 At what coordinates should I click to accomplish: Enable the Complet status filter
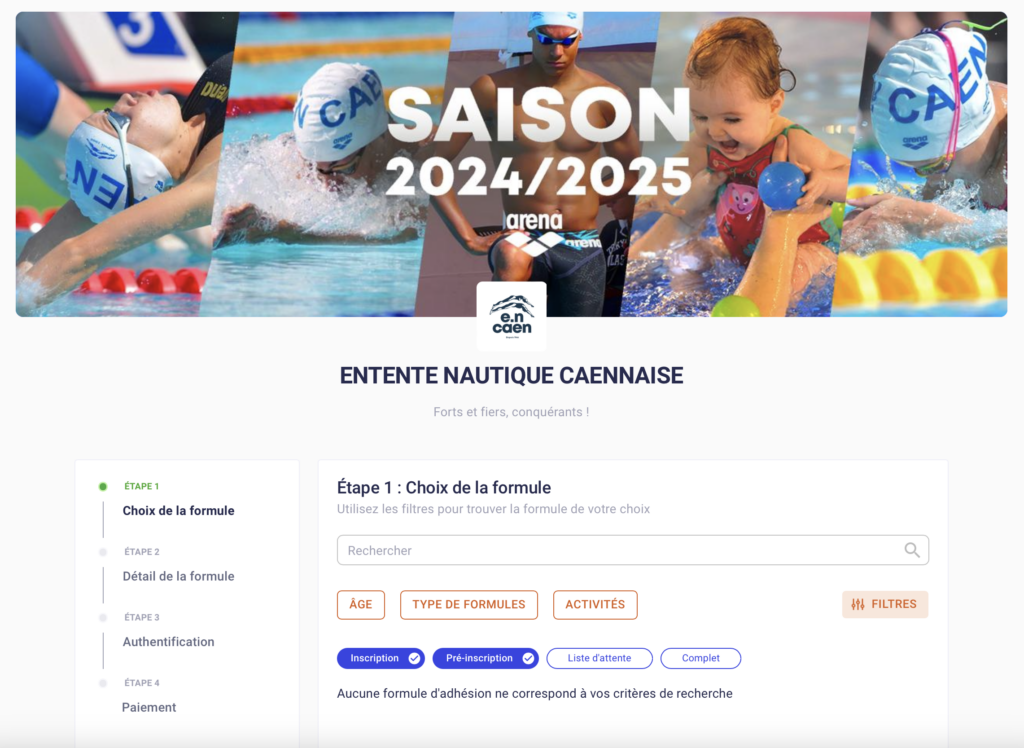(701, 659)
